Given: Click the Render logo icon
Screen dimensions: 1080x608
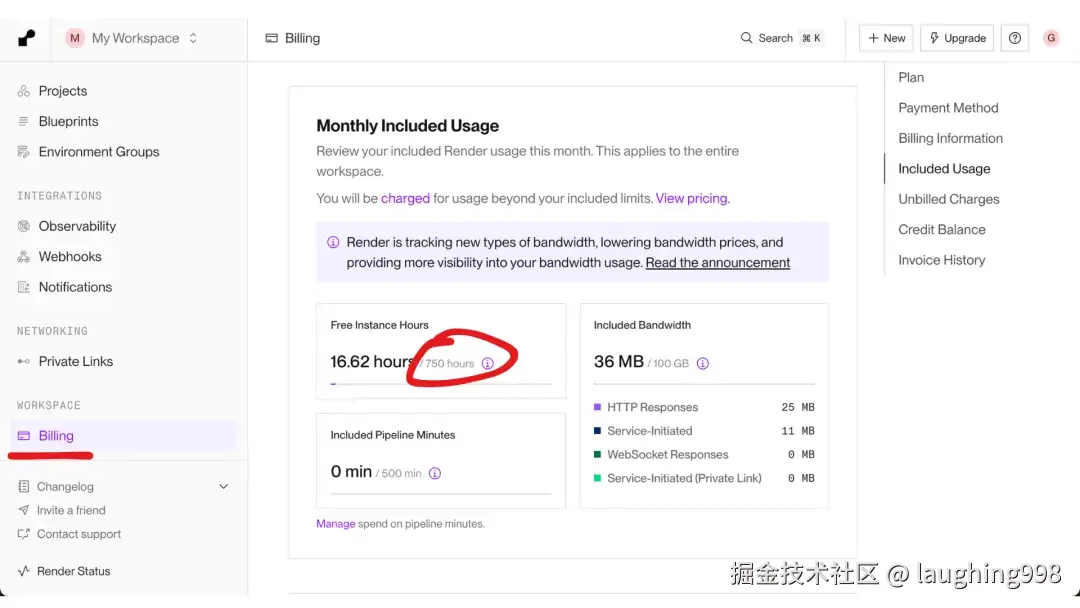Looking at the screenshot, I should [26, 38].
